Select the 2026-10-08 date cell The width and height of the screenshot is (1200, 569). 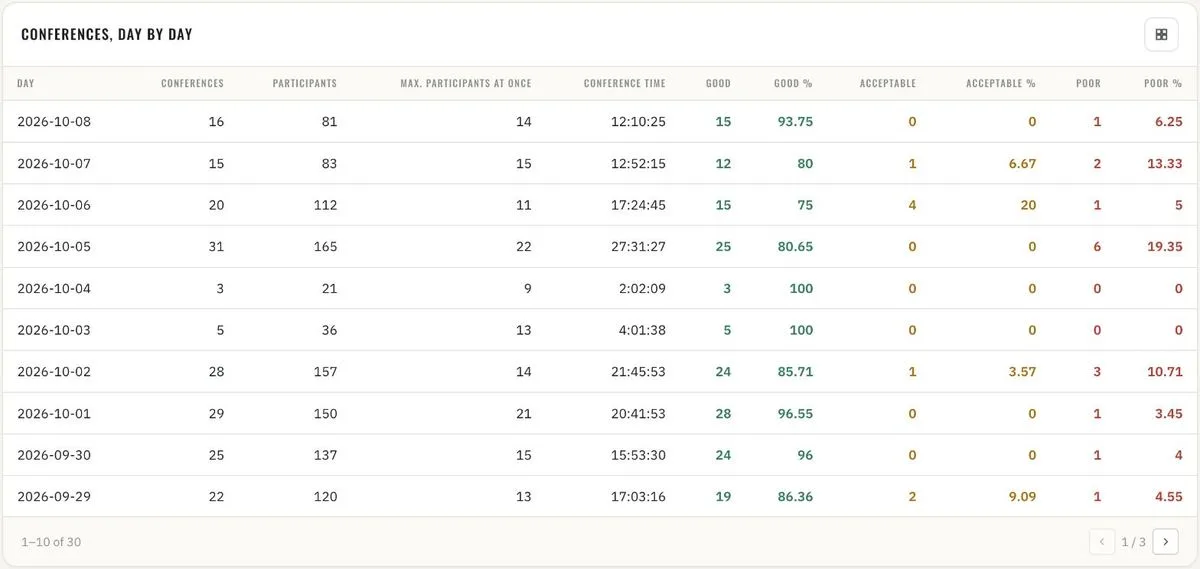click(x=54, y=122)
